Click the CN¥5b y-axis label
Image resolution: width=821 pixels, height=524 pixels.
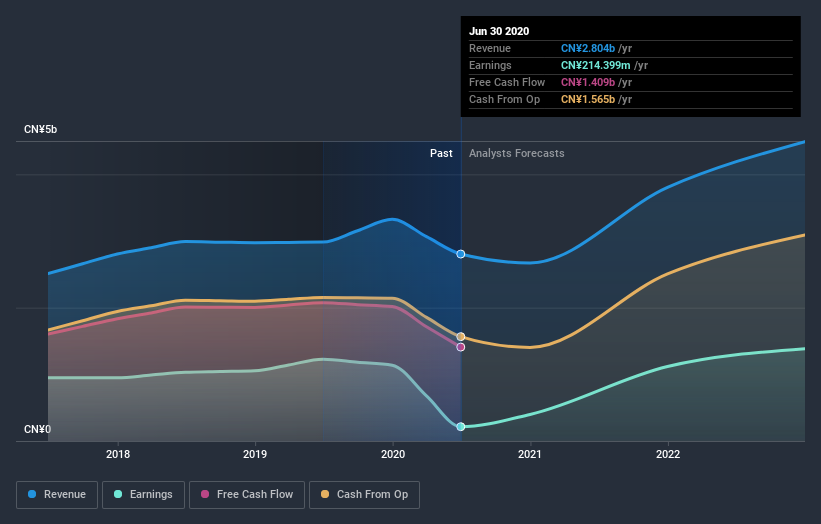coord(40,129)
